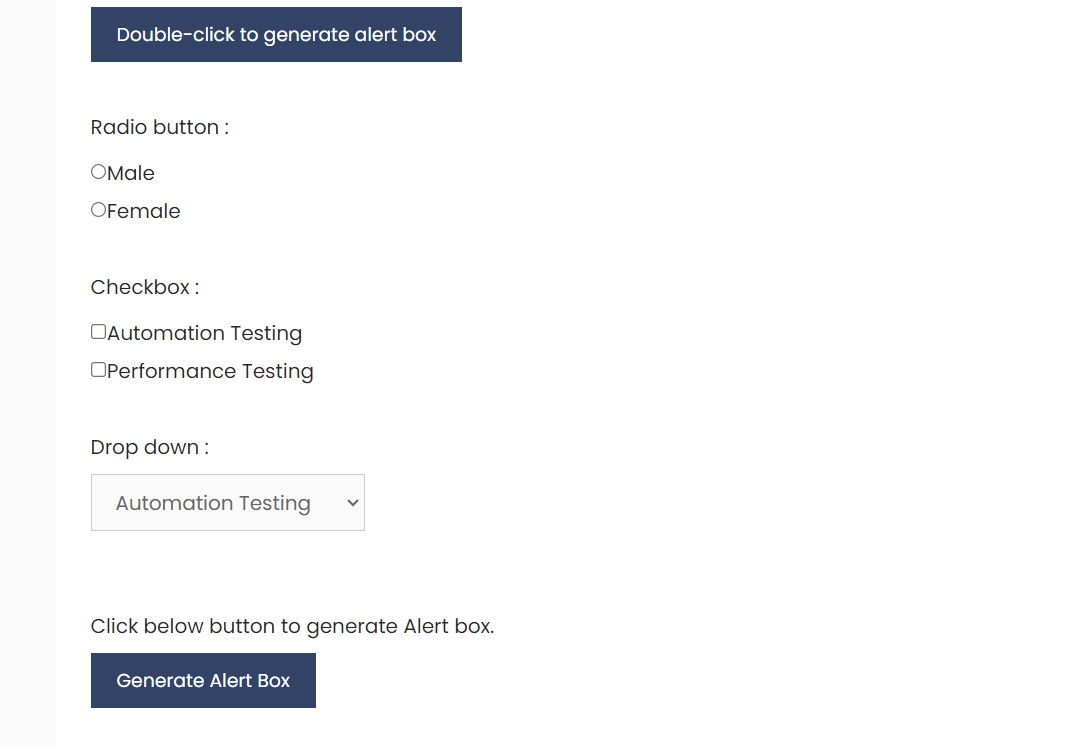Select the Male radio button
Screen dimensions: 1083x747
[x=98, y=172]
